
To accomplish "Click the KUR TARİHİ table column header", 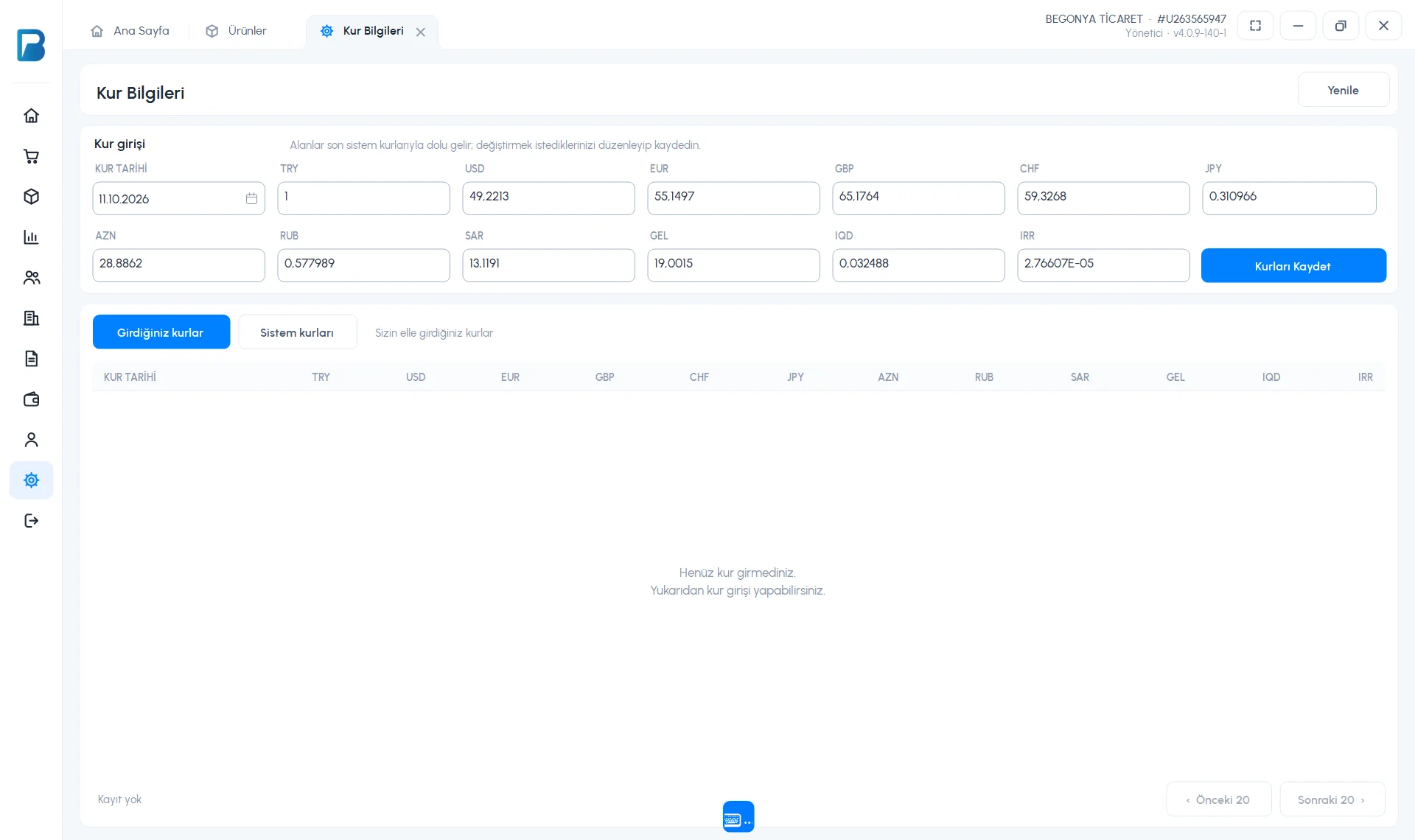I will tap(130, 377).
